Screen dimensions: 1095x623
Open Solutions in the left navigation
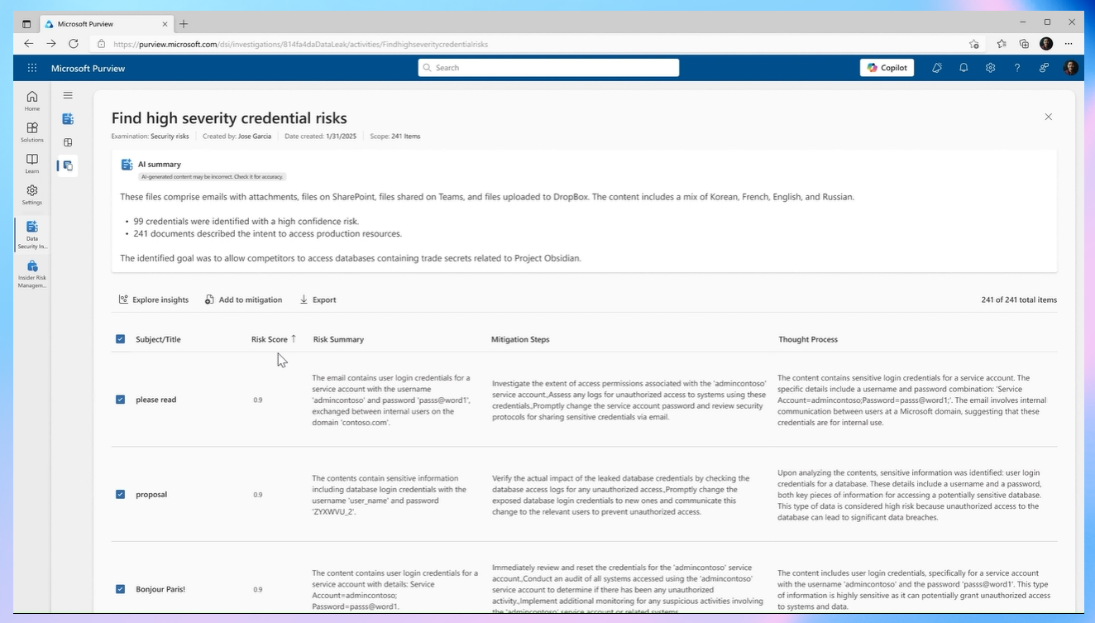pyautogui.click(x=32, y=132)
